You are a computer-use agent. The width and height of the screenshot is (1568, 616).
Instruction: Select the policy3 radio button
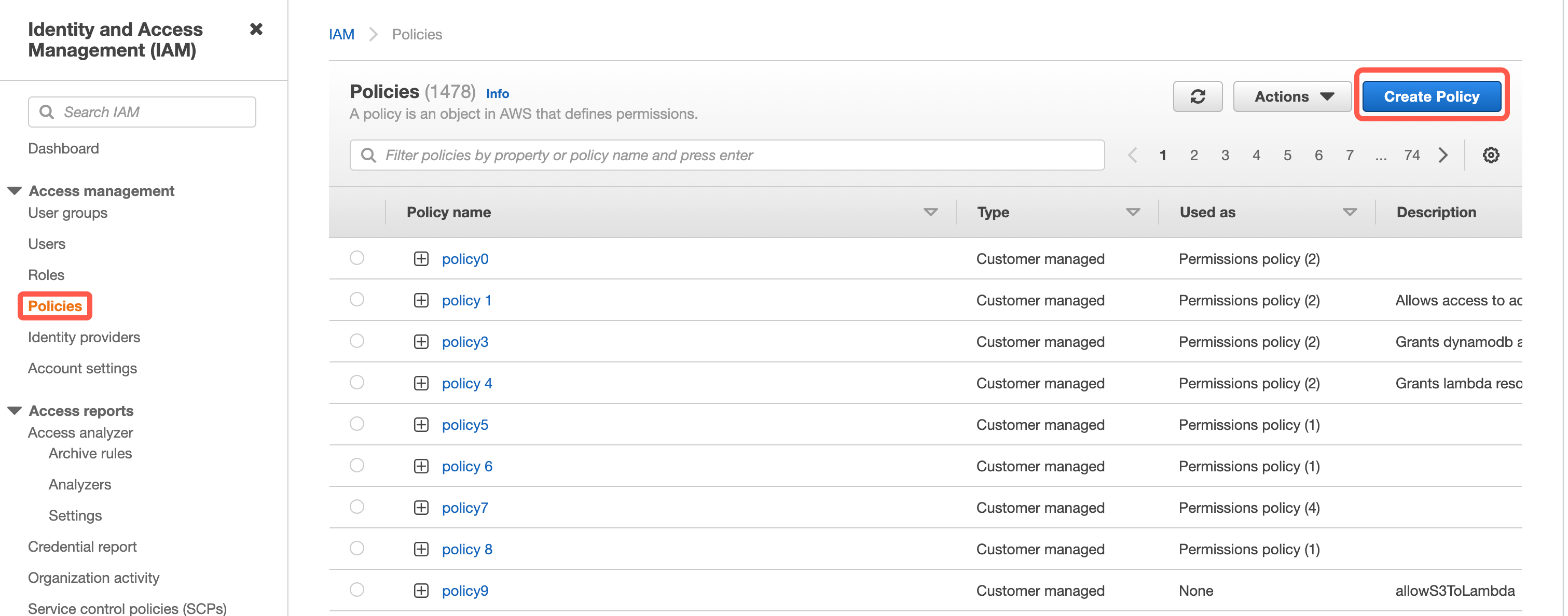coord(356,341)
